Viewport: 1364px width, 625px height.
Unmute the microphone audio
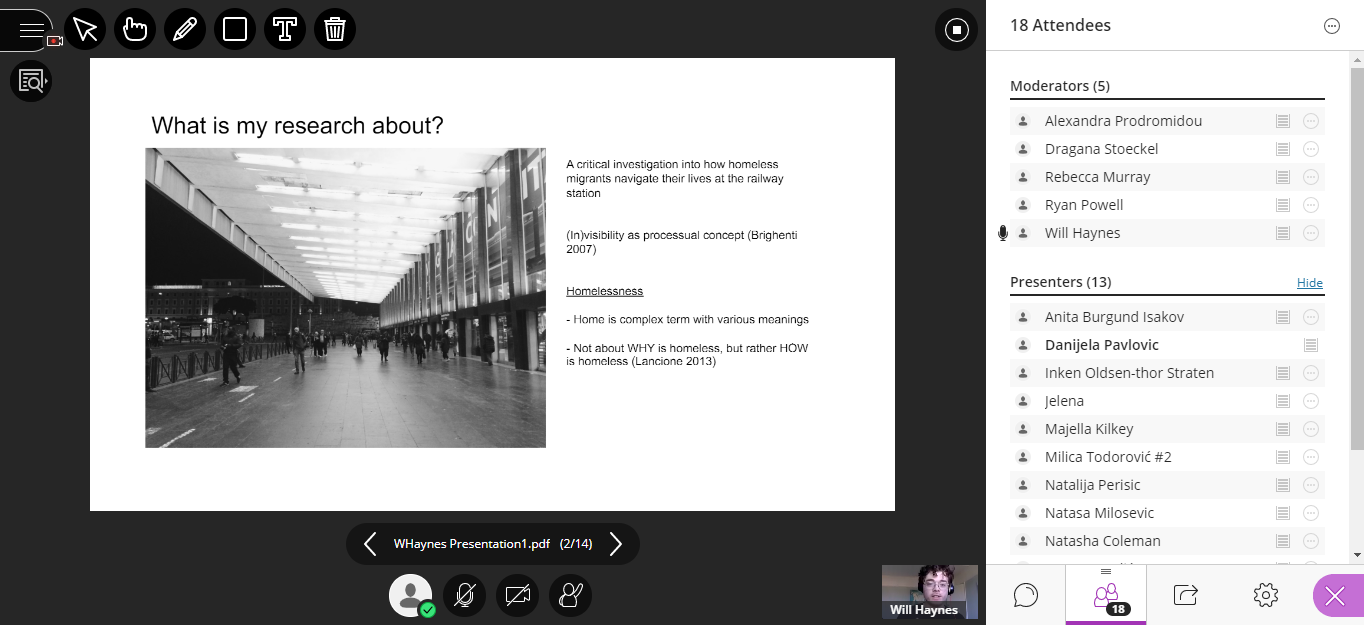click(464, 595)
